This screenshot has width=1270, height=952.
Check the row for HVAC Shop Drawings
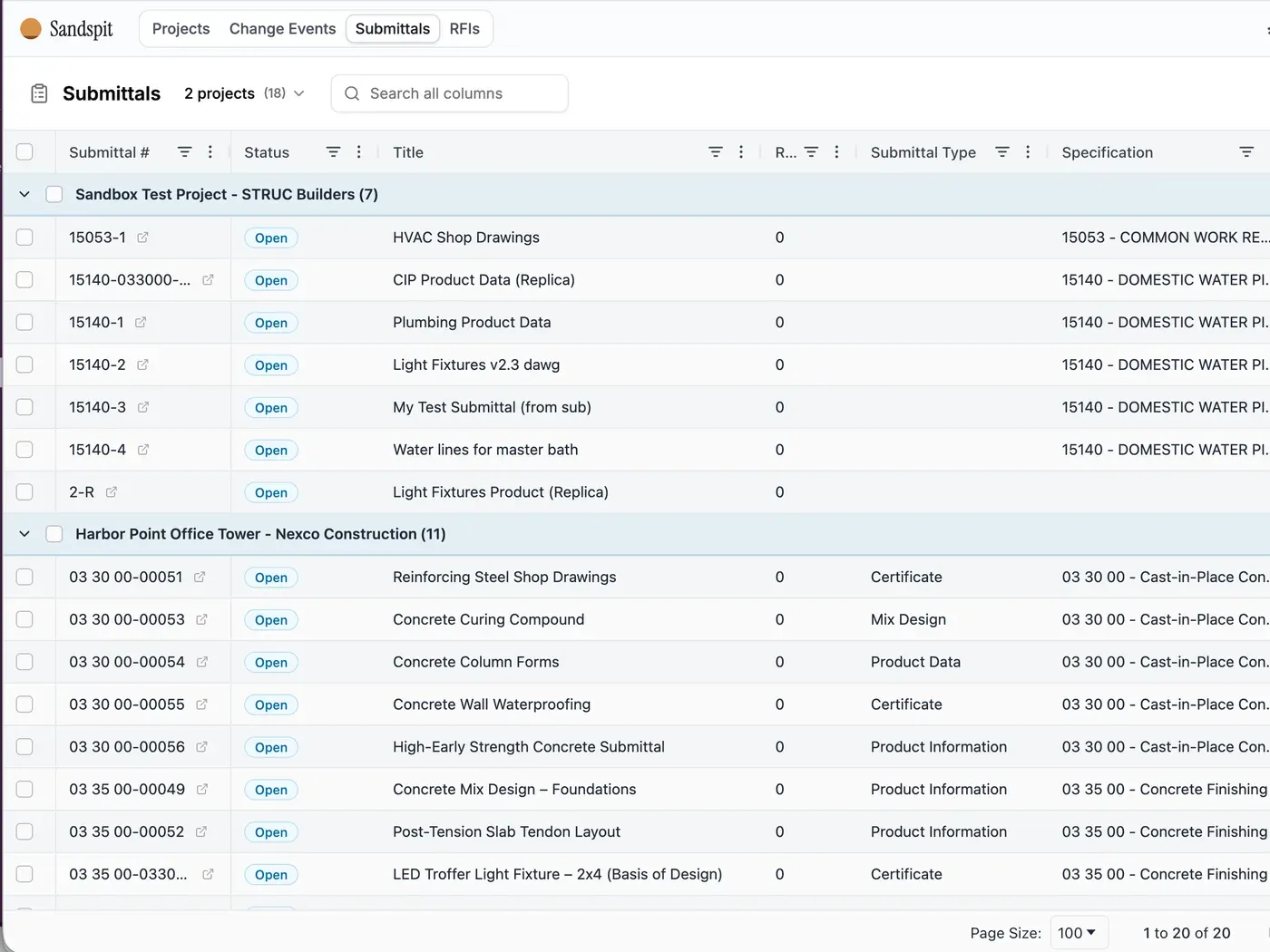tap(24, 238)
